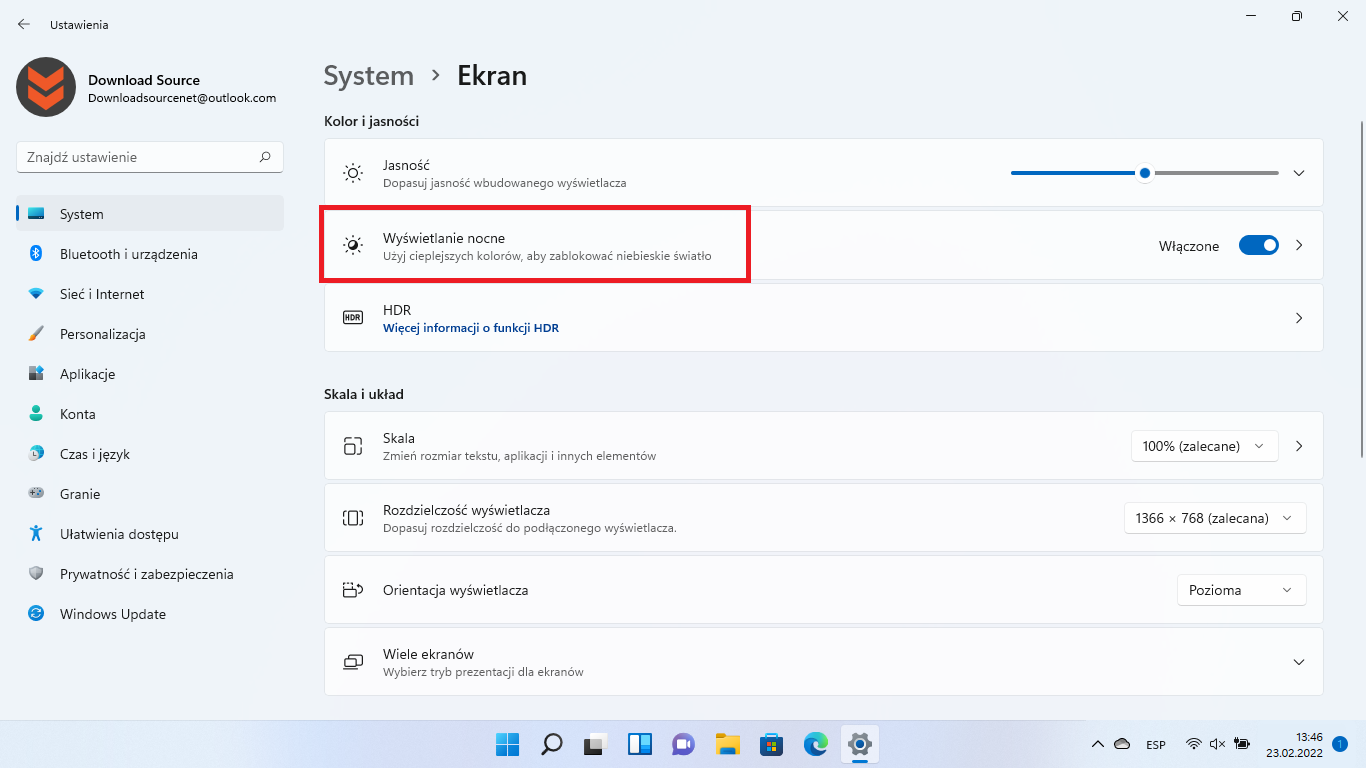Select System in the sidebar

150,214
